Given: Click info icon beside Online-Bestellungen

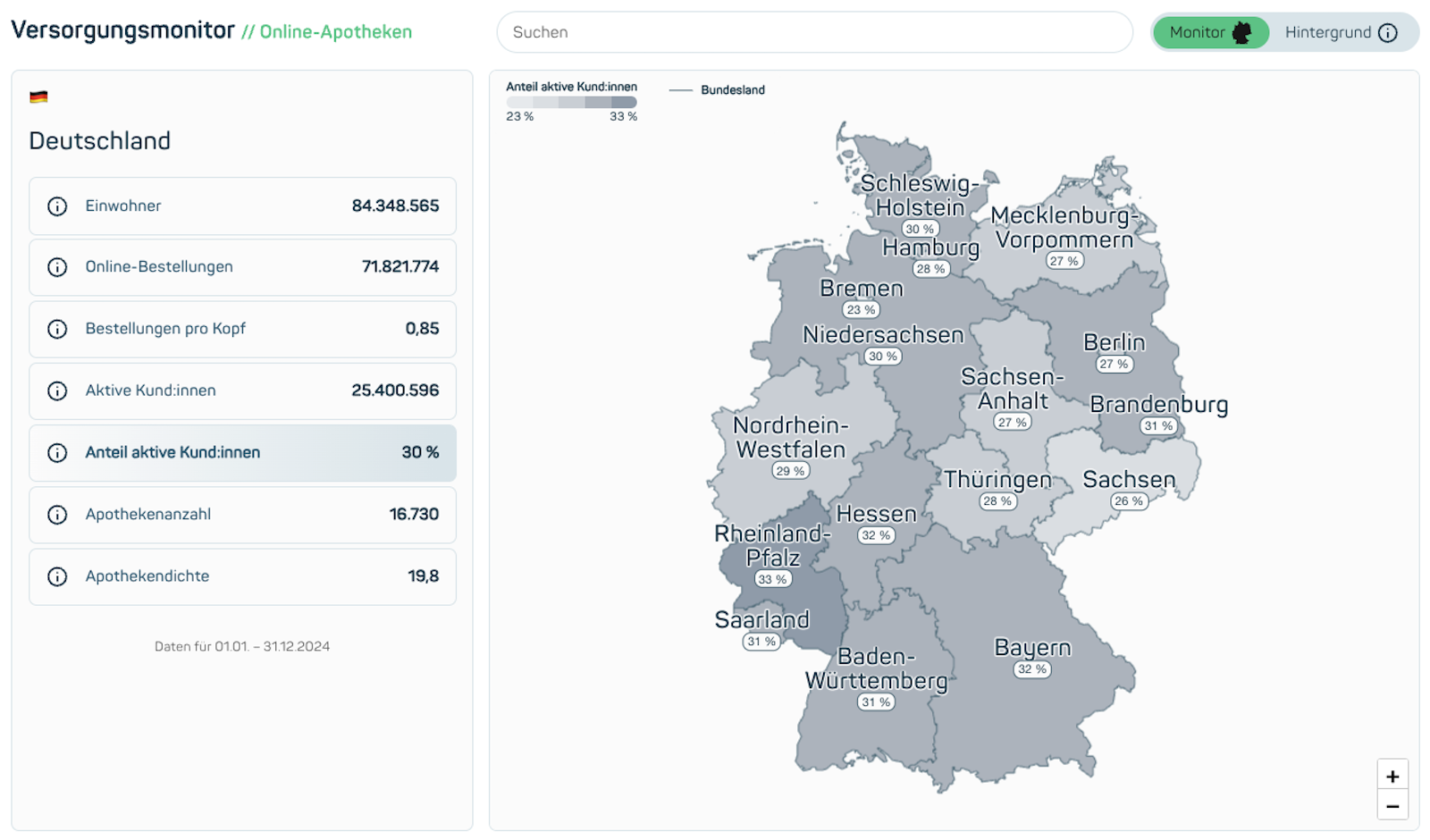Looking at the screenshot, I should [x=57, y=267].
